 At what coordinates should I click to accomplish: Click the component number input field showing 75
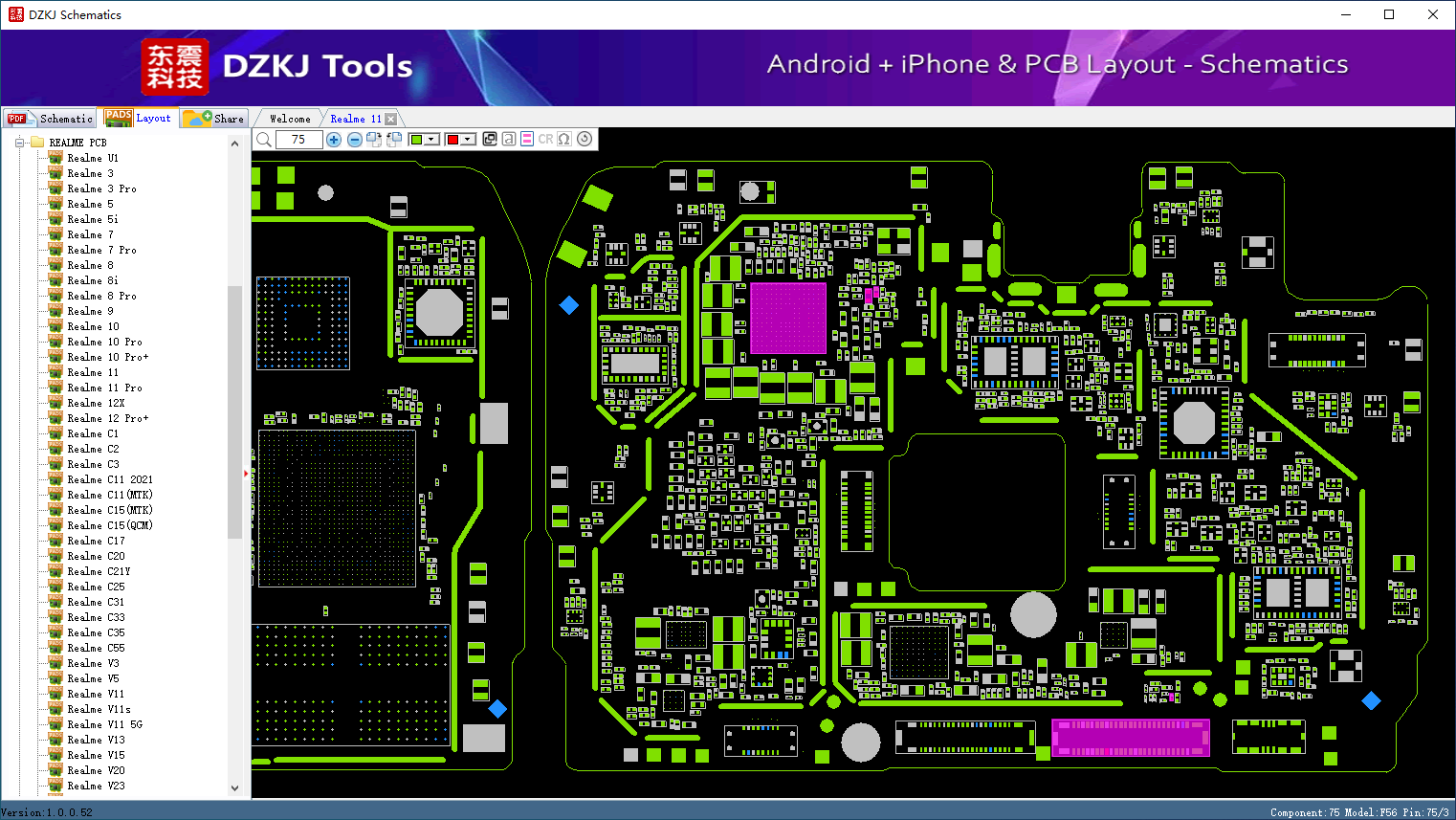298,140
